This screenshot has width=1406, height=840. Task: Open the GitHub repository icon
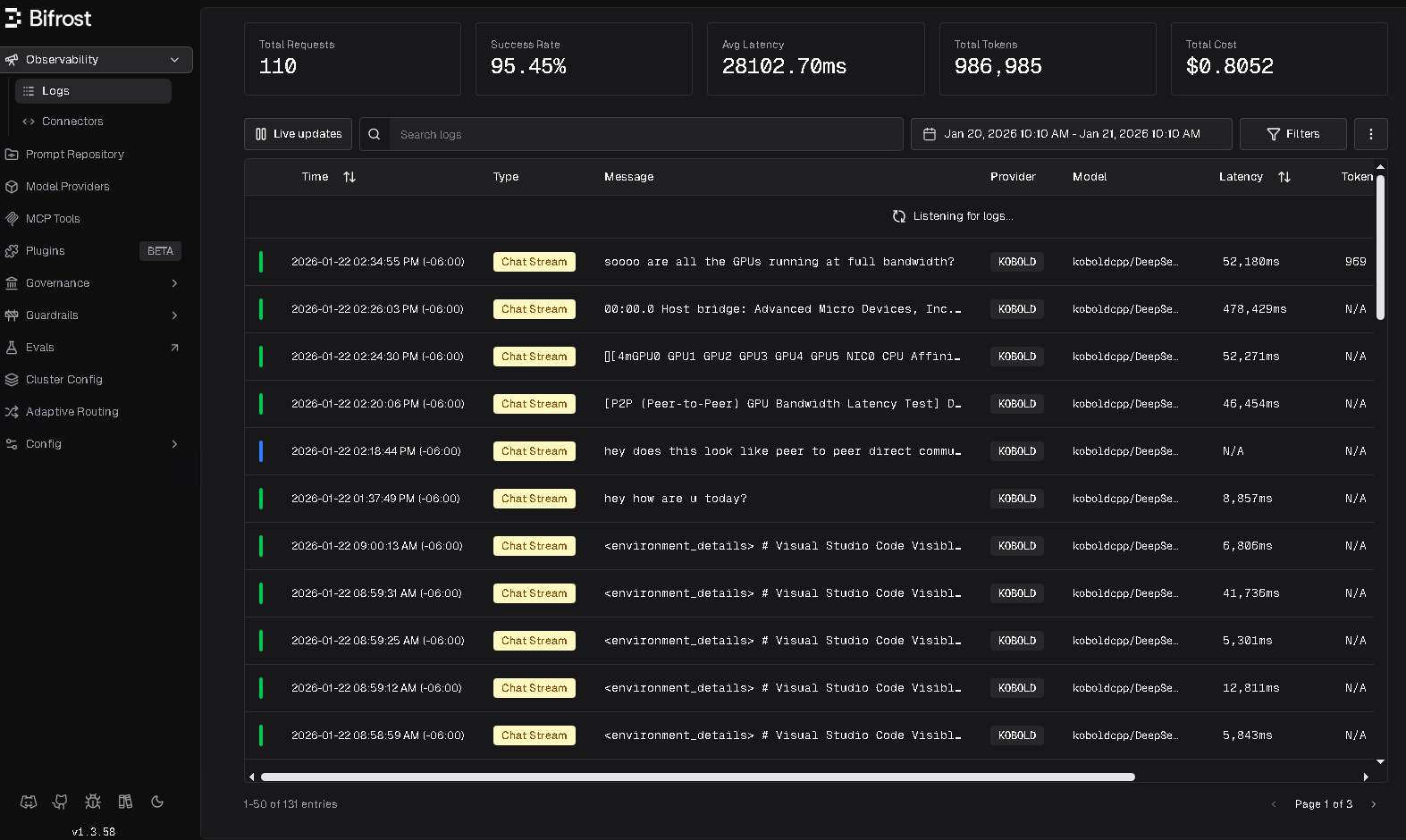[61, 802]
